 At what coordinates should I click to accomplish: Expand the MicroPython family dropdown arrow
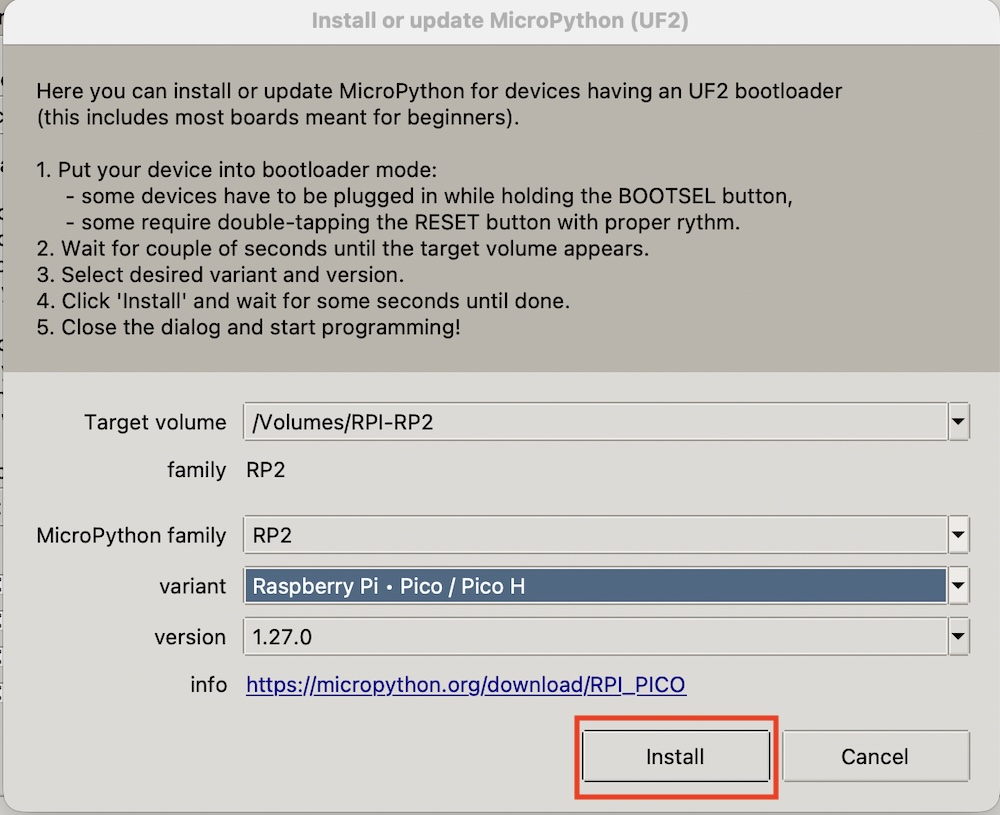tap(959, 535)
